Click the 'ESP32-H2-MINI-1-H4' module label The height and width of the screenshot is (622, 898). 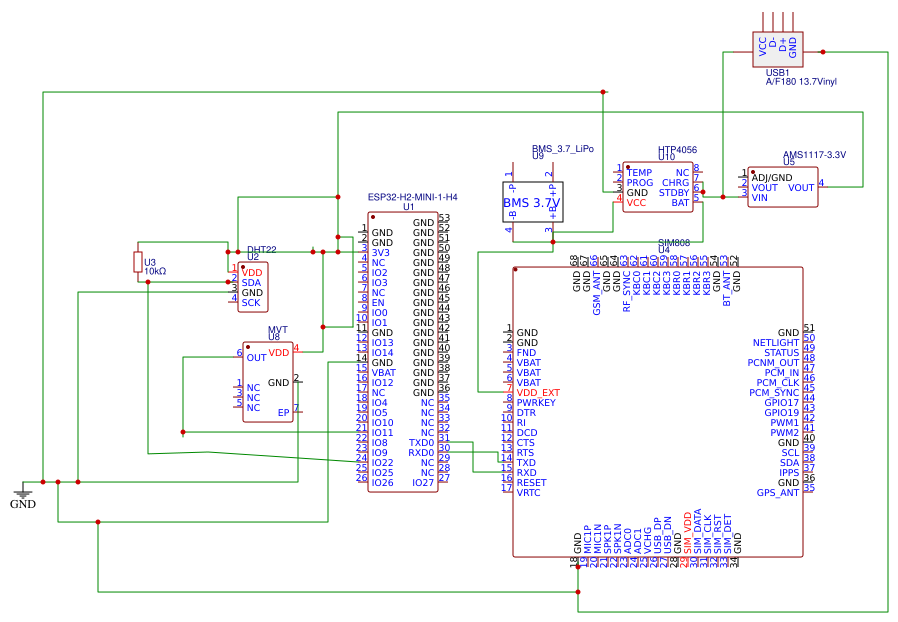(412, 197)
